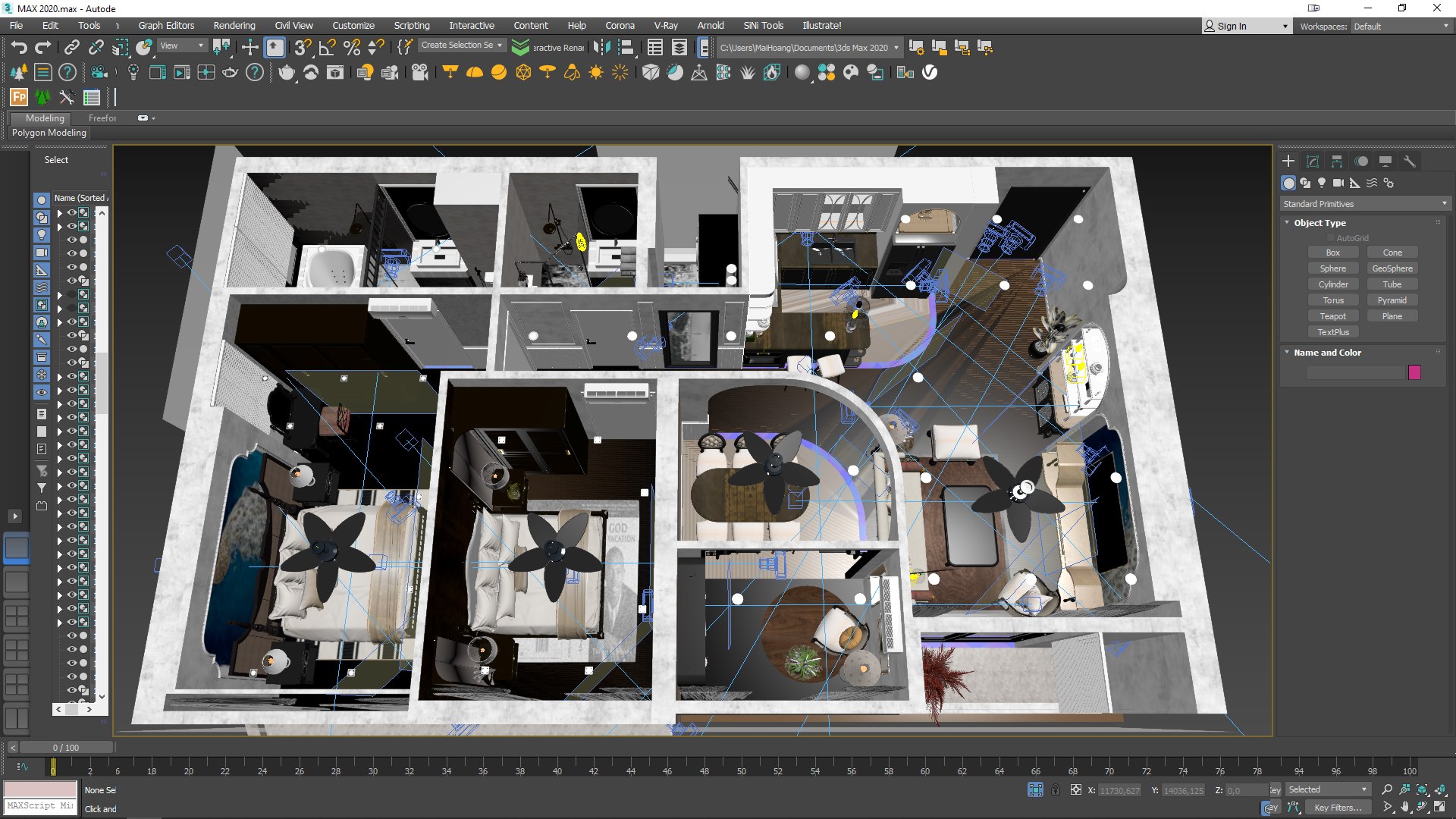Open the Utilities panel wrench icon

1410,162
